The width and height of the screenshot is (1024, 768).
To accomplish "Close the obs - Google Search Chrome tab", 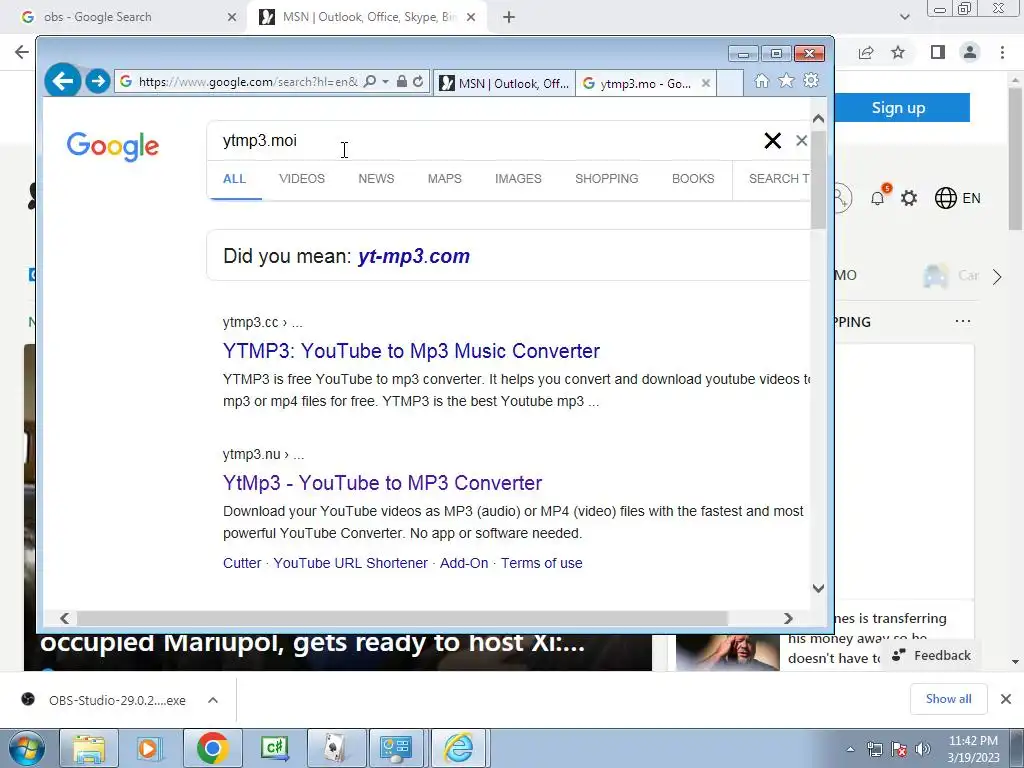I will [x=231, y=17].
